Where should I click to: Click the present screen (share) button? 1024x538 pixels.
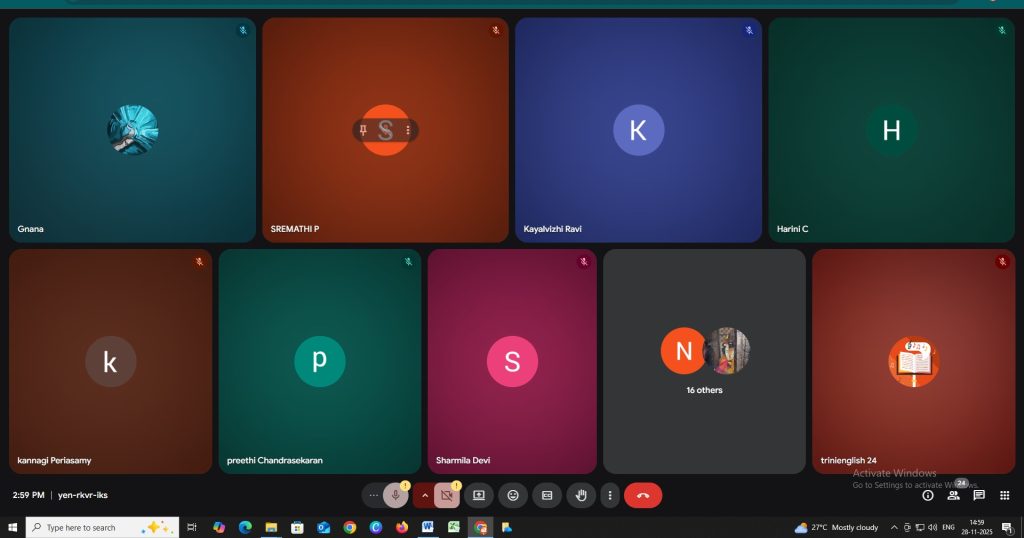pyautogui.click(x=479, y=495)
